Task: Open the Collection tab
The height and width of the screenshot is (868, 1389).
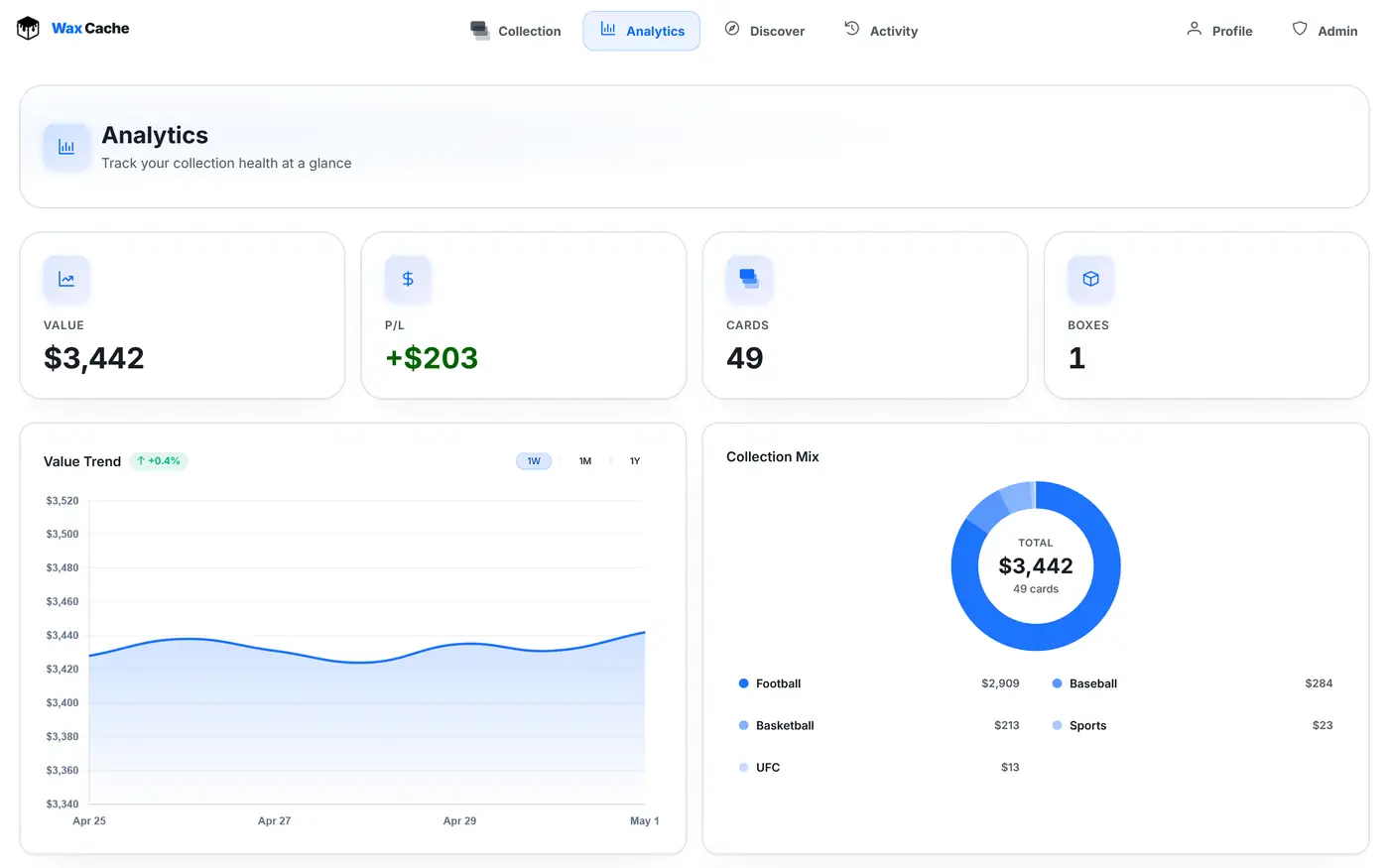Action: 516,31
